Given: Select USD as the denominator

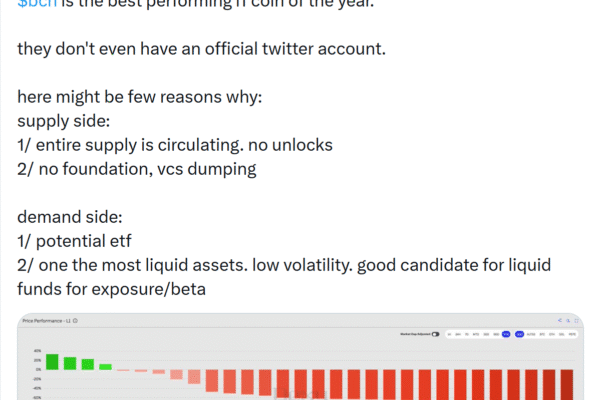Looking at the screenshot, I should click(x=519, y=334).
